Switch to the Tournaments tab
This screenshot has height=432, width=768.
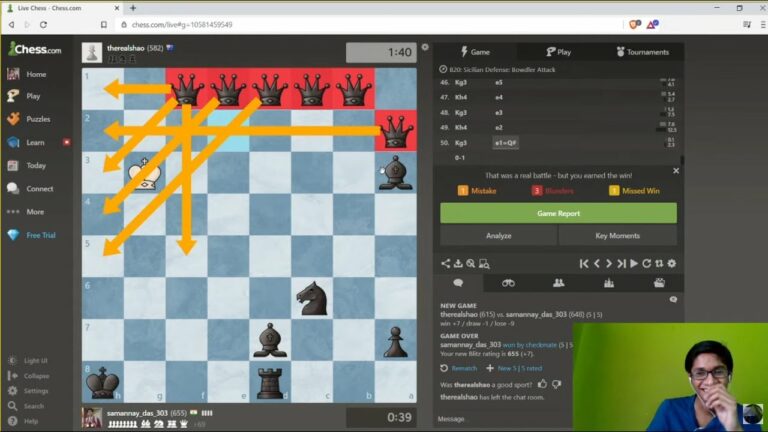642,52
